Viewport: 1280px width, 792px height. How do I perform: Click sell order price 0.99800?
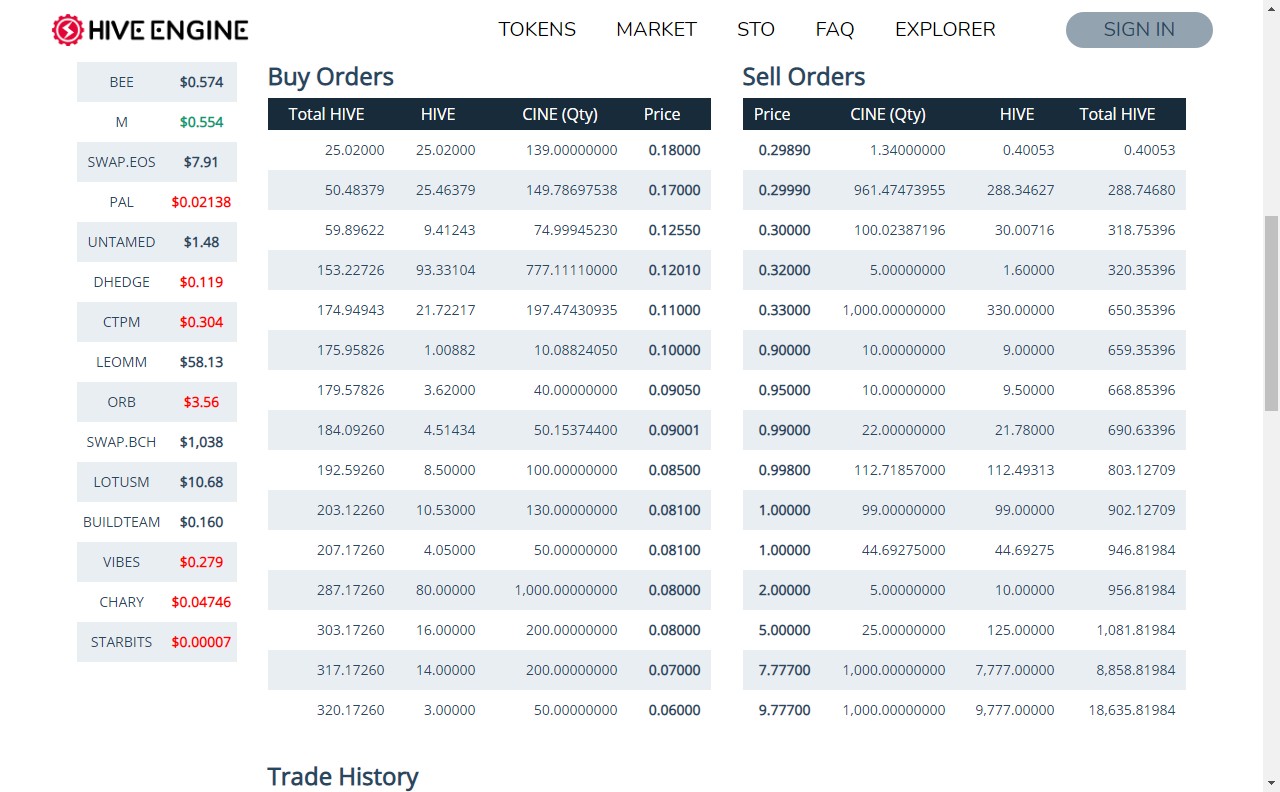pyautogui.click(x=784, y=470)
